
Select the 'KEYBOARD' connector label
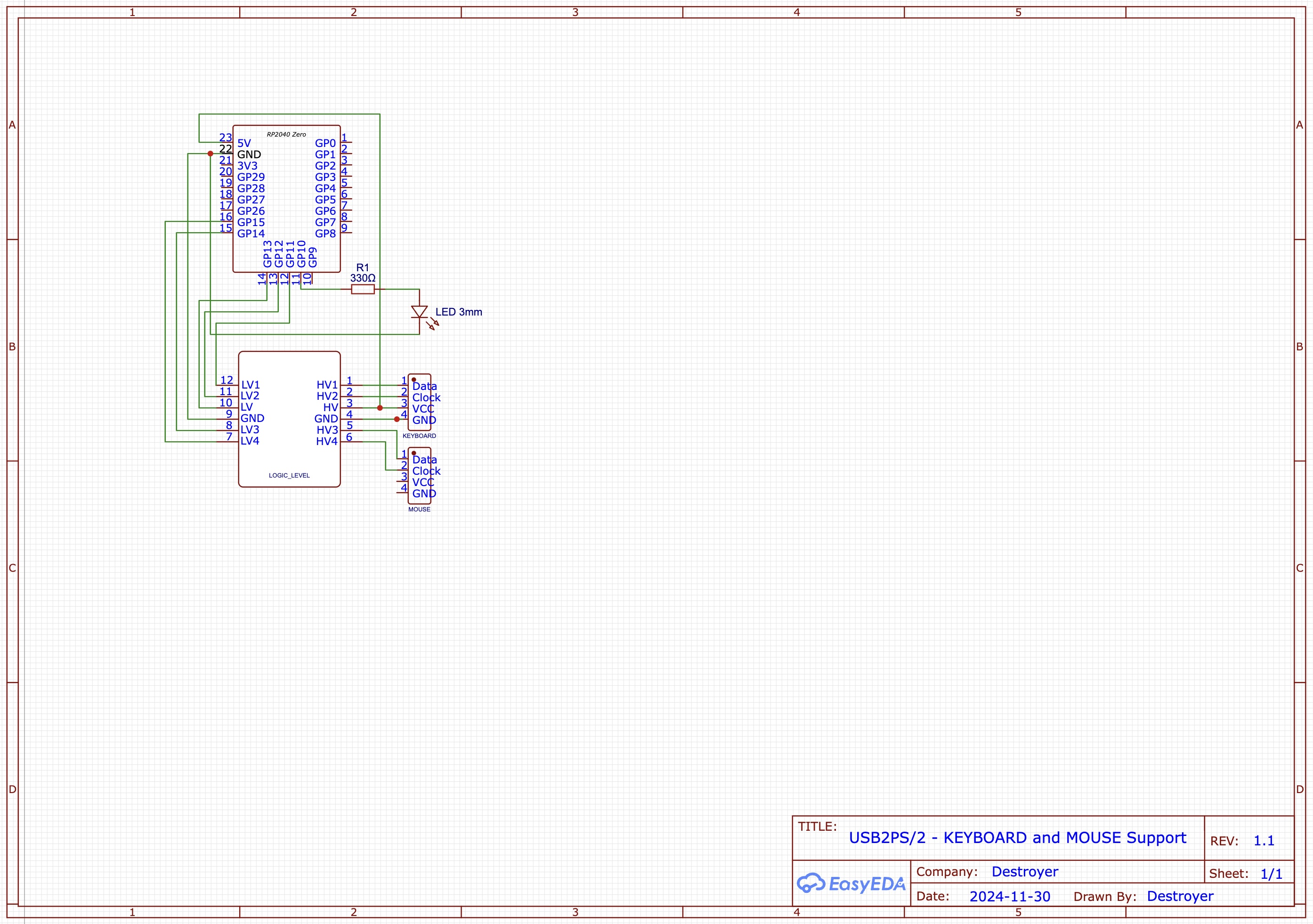419,436
